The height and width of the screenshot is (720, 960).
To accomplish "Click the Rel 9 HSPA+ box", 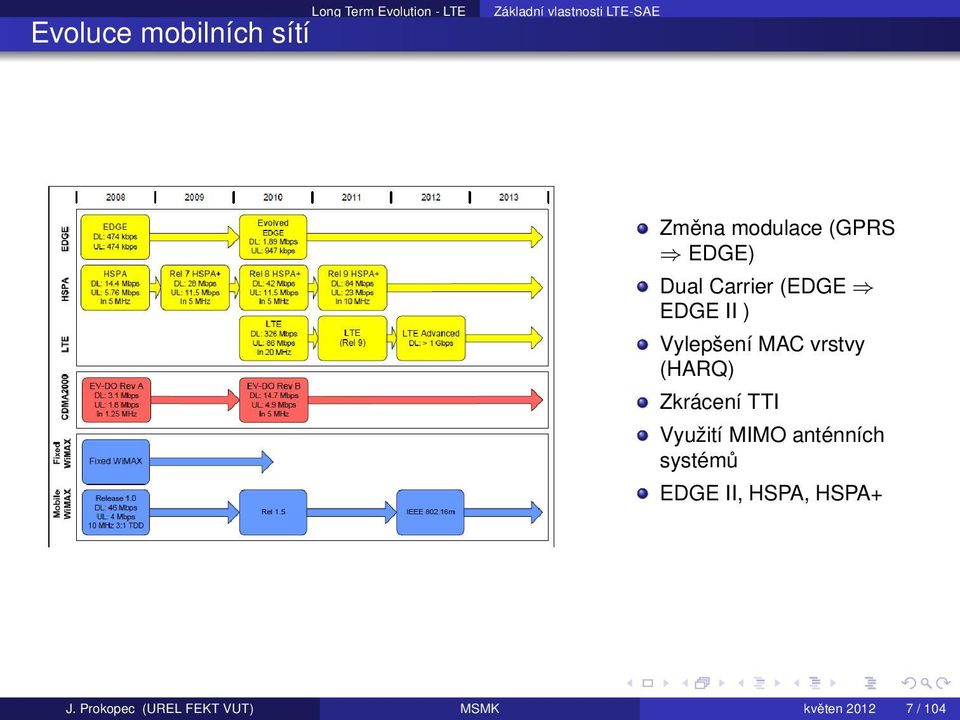I will pos(353,288).
